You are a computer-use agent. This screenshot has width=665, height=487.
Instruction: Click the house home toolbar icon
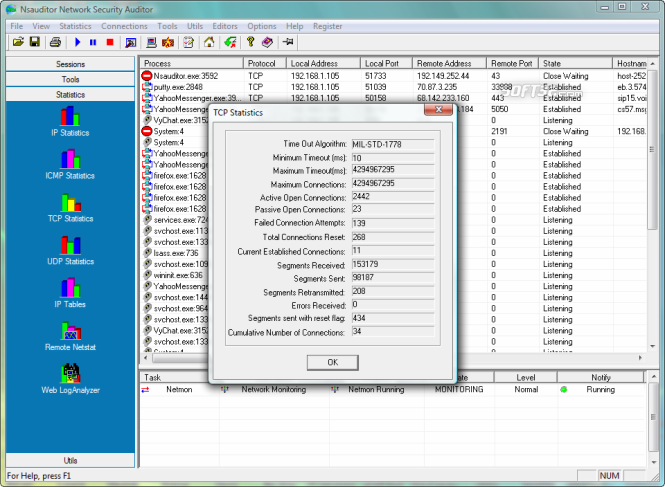point(209,42)
